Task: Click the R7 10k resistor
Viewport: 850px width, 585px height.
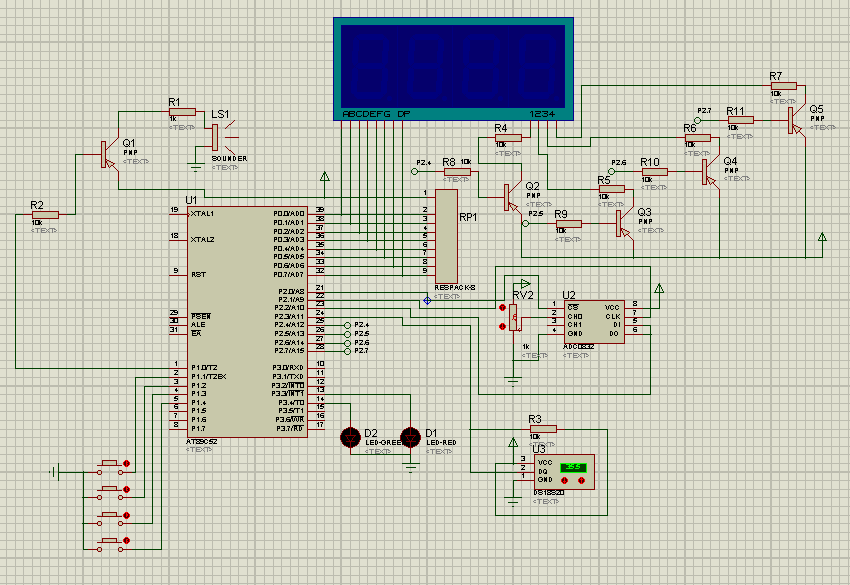Action: (783, 86)
